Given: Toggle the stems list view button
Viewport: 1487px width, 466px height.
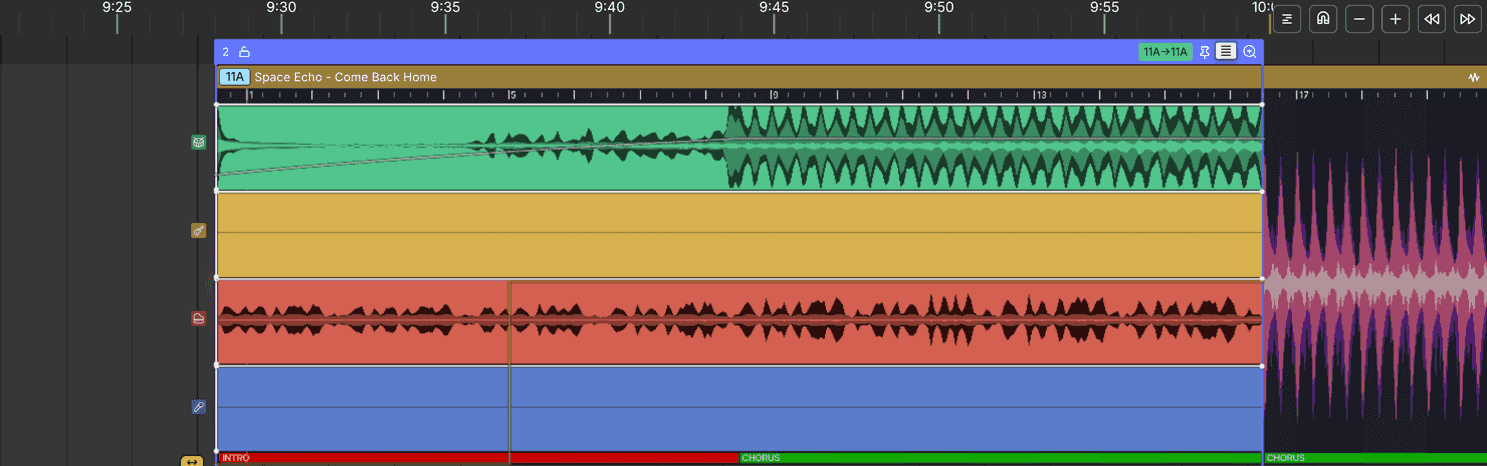Looking at the screenshot, I should coord(1226,52).
